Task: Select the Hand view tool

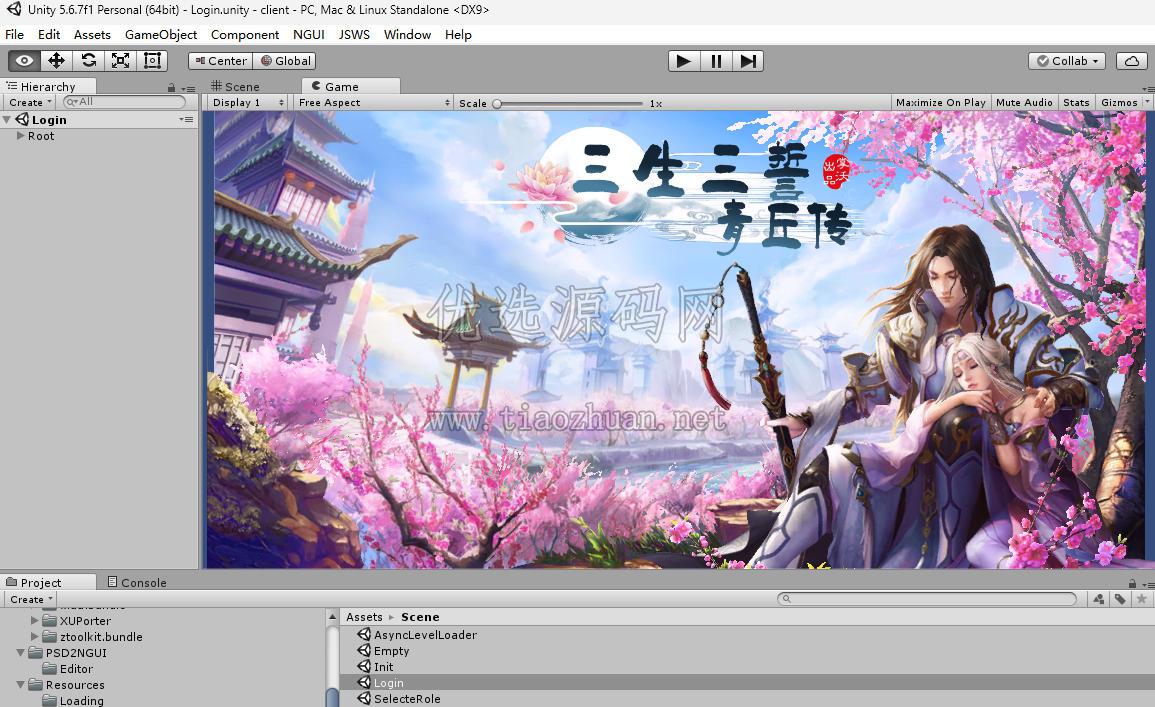Action: 24,60
